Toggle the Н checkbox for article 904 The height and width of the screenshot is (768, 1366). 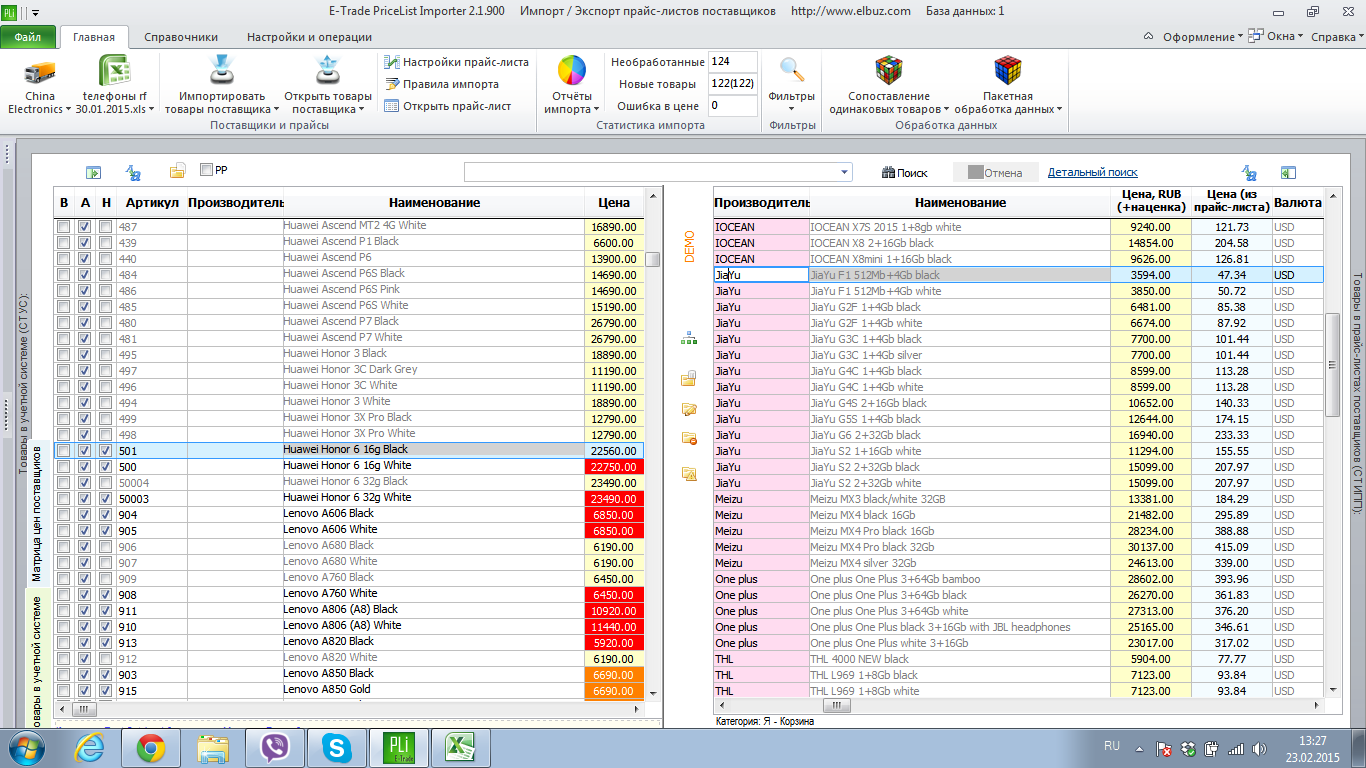tap(105, 515)
